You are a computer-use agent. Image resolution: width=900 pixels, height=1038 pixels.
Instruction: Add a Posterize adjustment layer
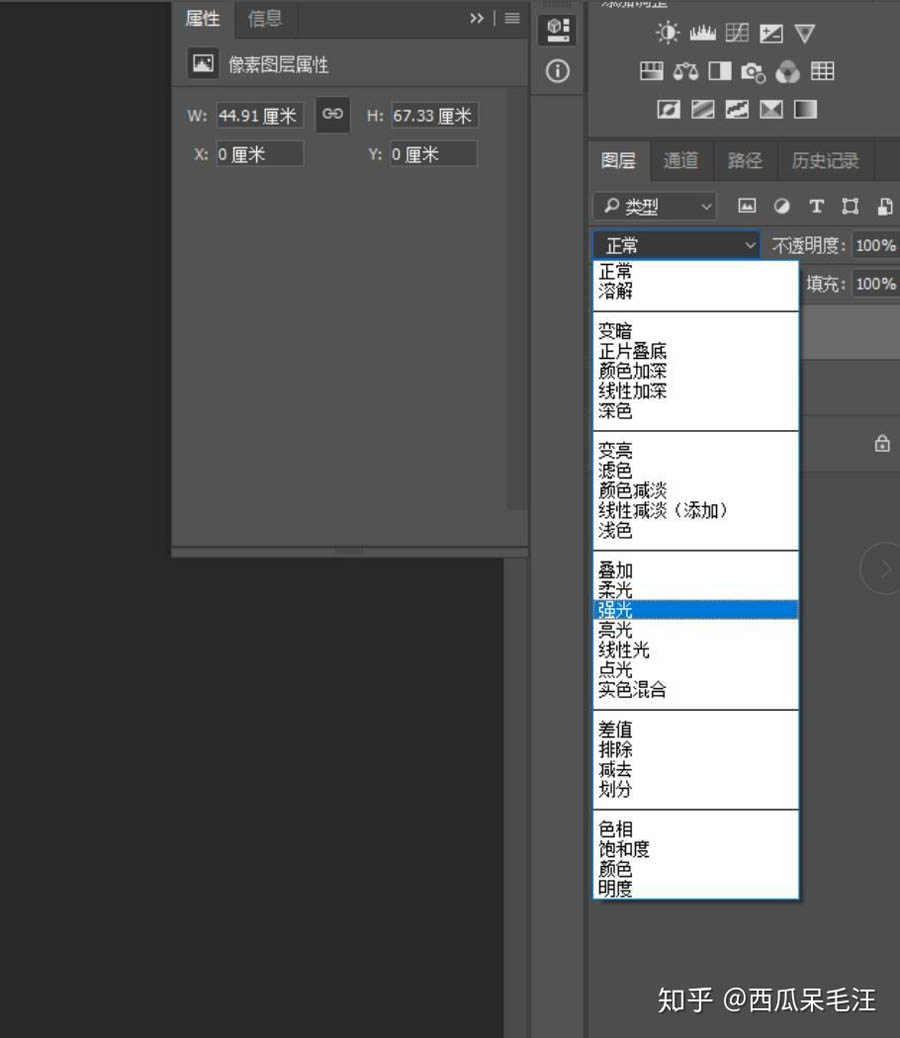(x=703, y=109)
